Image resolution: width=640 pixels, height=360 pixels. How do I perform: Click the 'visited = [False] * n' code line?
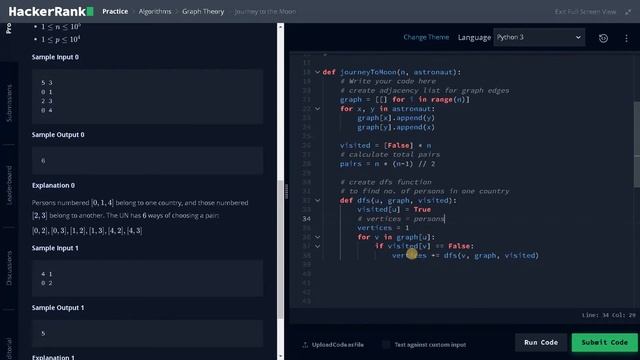tap(385, 145)
